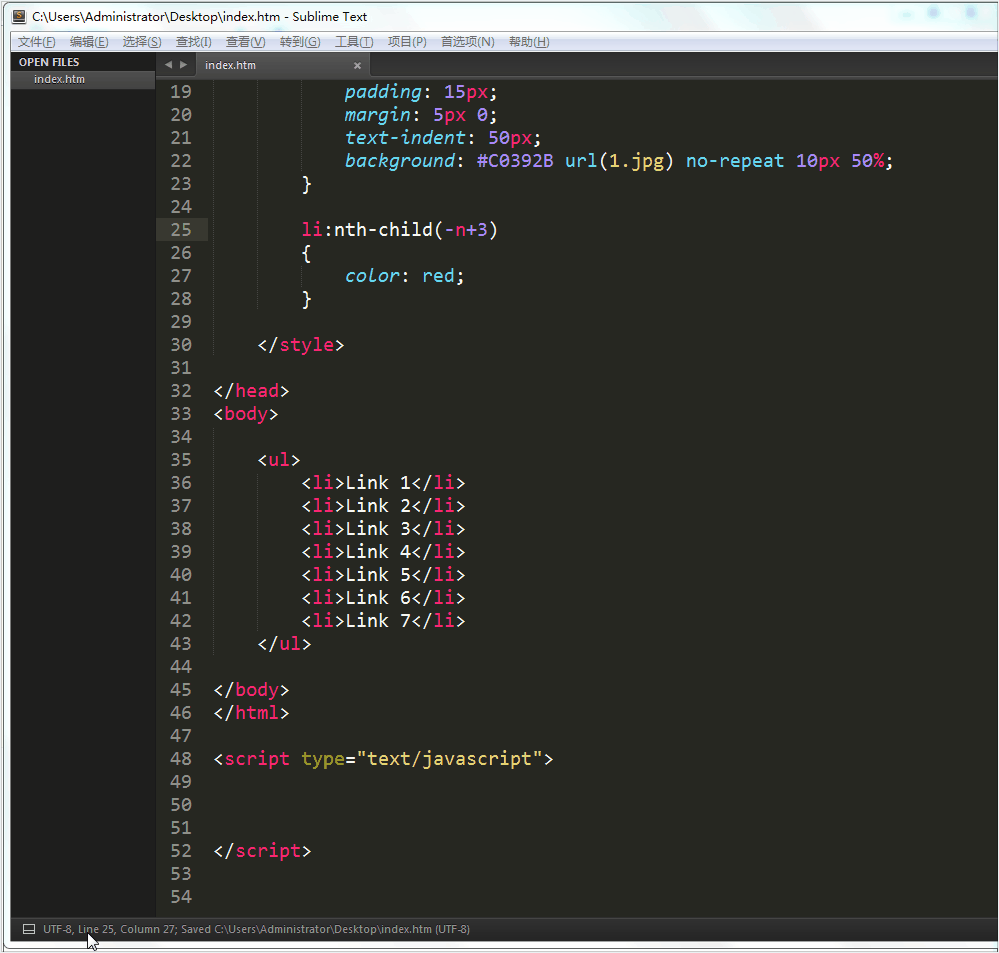Go to next tab with right arrow
The height and width of the screenshot is (953, 999).
[x=183, y=64]
